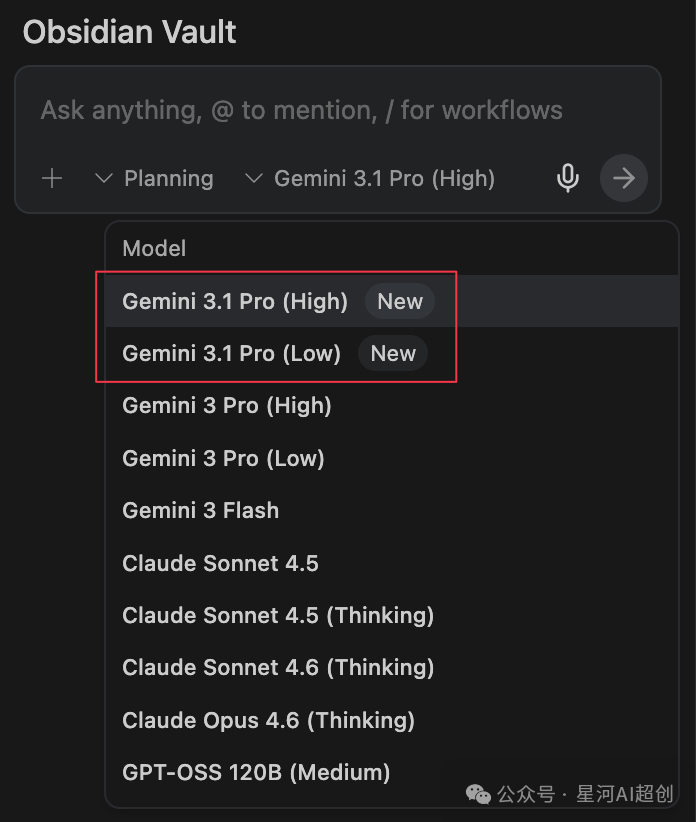The image size is (696, 822).
Task: Select Gemini 3.1 Pro (Low) model
Action: [231, 353]
